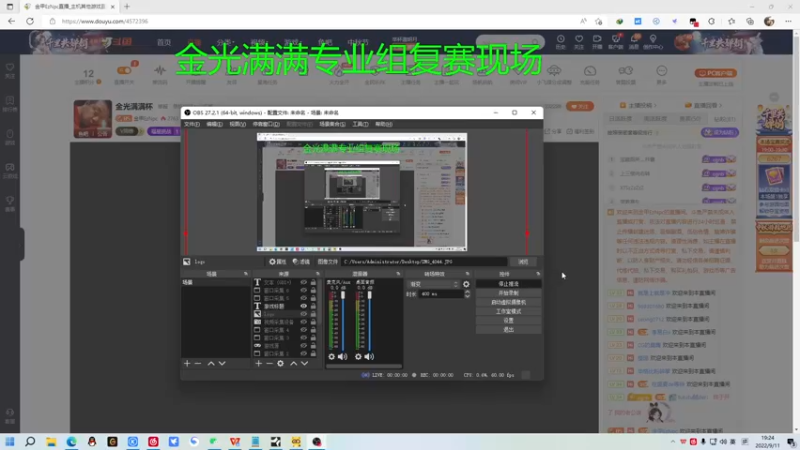Click the desktop audio volume slider handle
The height and width of the screenshot is (450, 800).
(x=369, y=295)
